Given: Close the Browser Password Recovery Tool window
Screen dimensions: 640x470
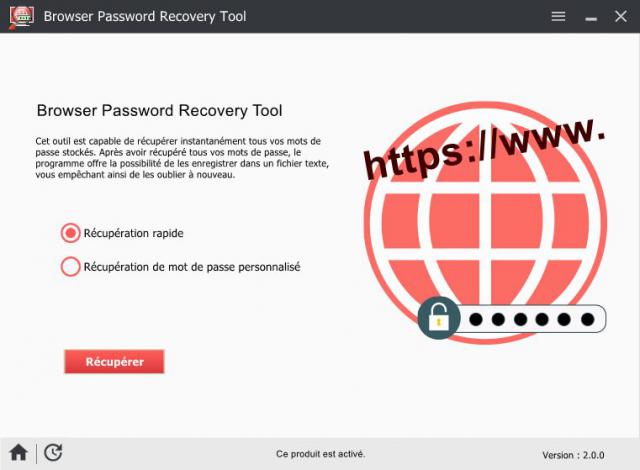Looking at the screenshot, I should pos(621,16).
